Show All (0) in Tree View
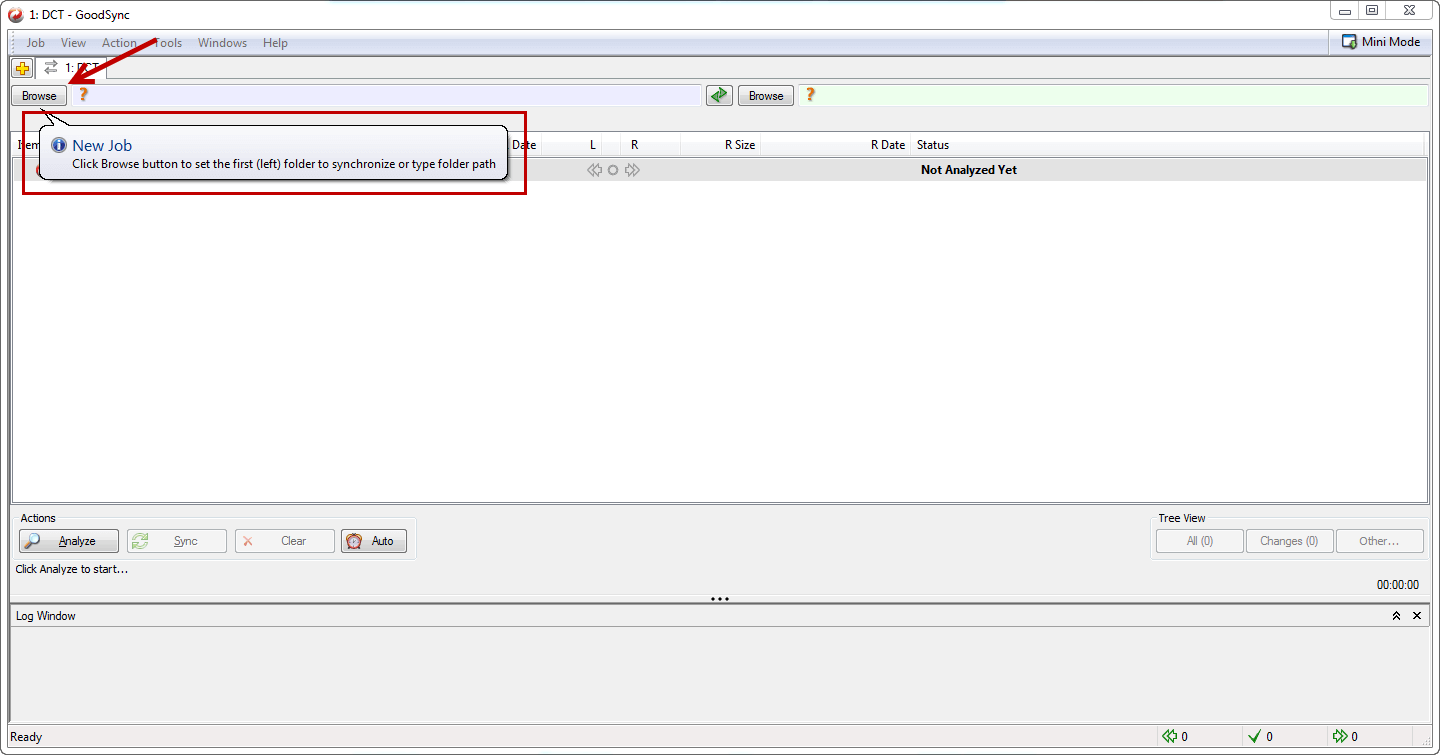This screenshot has height=755, width=1440. tap(1200, 541)
